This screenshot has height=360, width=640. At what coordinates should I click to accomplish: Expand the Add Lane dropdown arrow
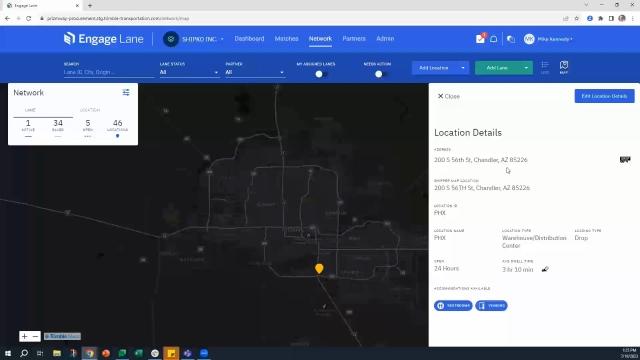[x=526, y=68]
